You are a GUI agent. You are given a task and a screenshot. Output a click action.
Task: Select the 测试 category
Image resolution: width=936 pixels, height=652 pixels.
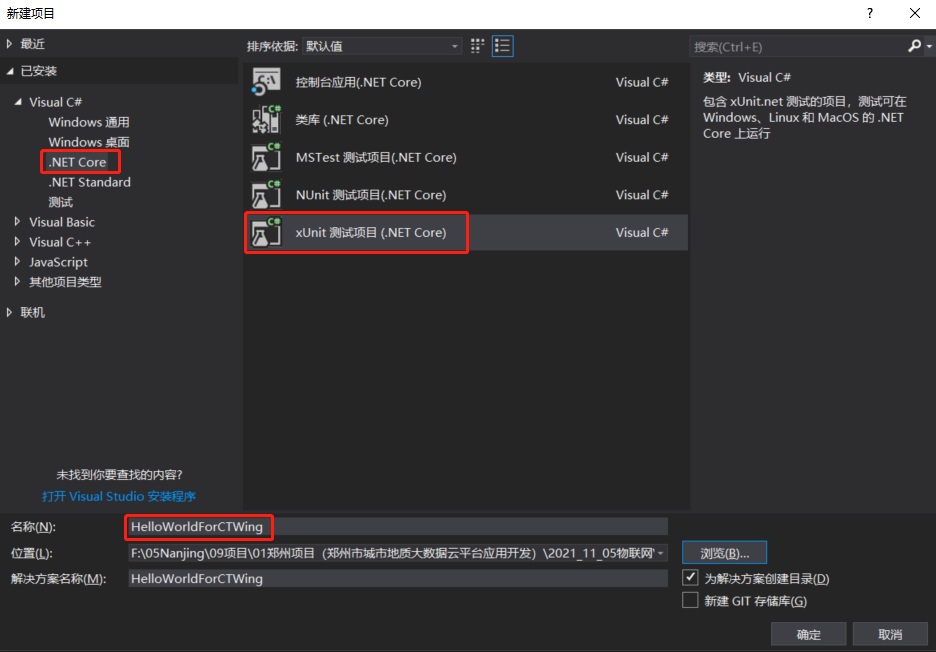point(60,202)
